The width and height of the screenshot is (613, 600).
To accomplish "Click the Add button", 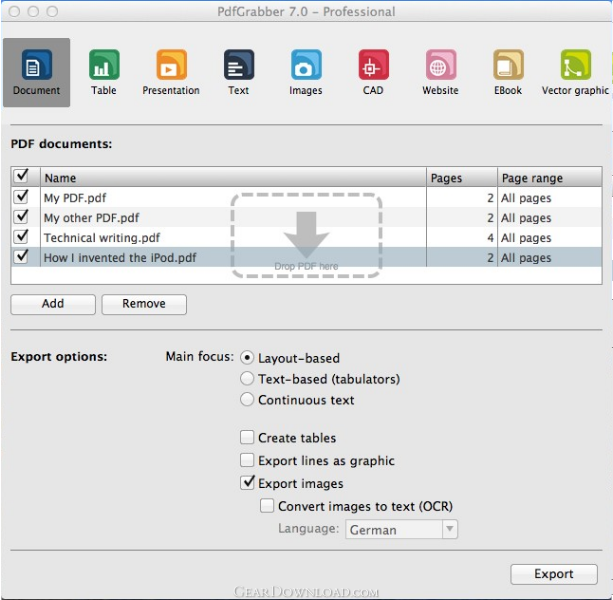I will coord(53,304).
